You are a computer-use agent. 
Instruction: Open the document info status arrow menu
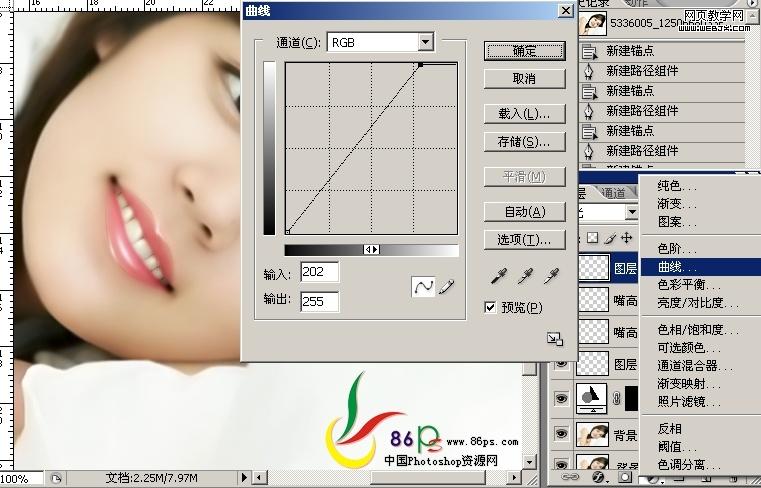244,478
